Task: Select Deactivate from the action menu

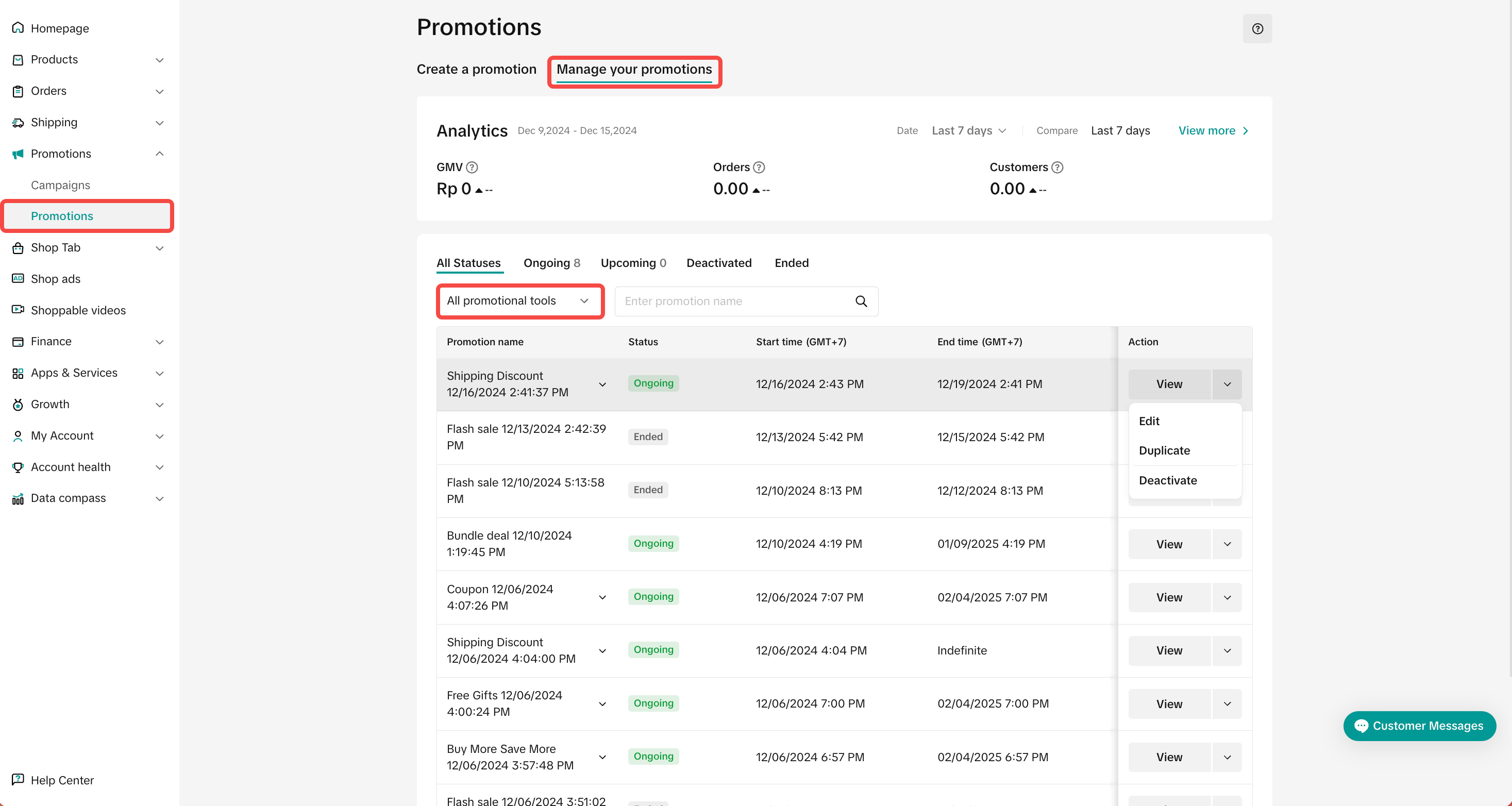Action: tap(1167, 480)
